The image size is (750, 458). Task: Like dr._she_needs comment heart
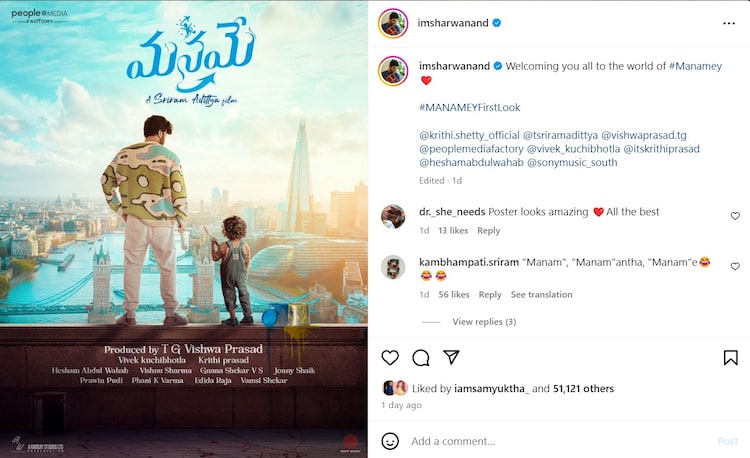[735, 216]
